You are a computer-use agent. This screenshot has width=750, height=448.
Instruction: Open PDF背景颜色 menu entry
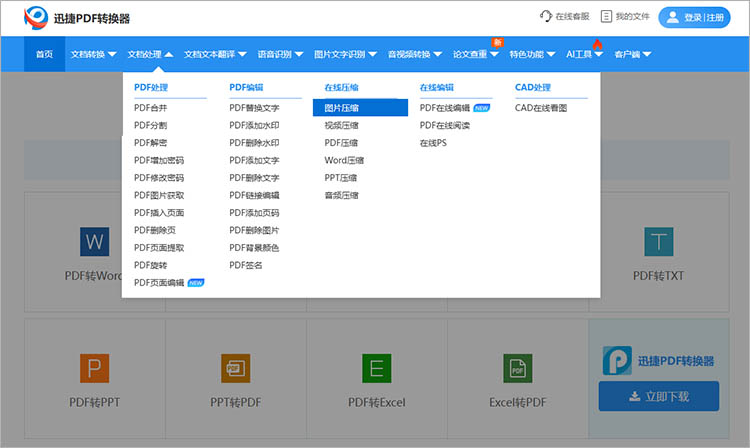(254, 248)
